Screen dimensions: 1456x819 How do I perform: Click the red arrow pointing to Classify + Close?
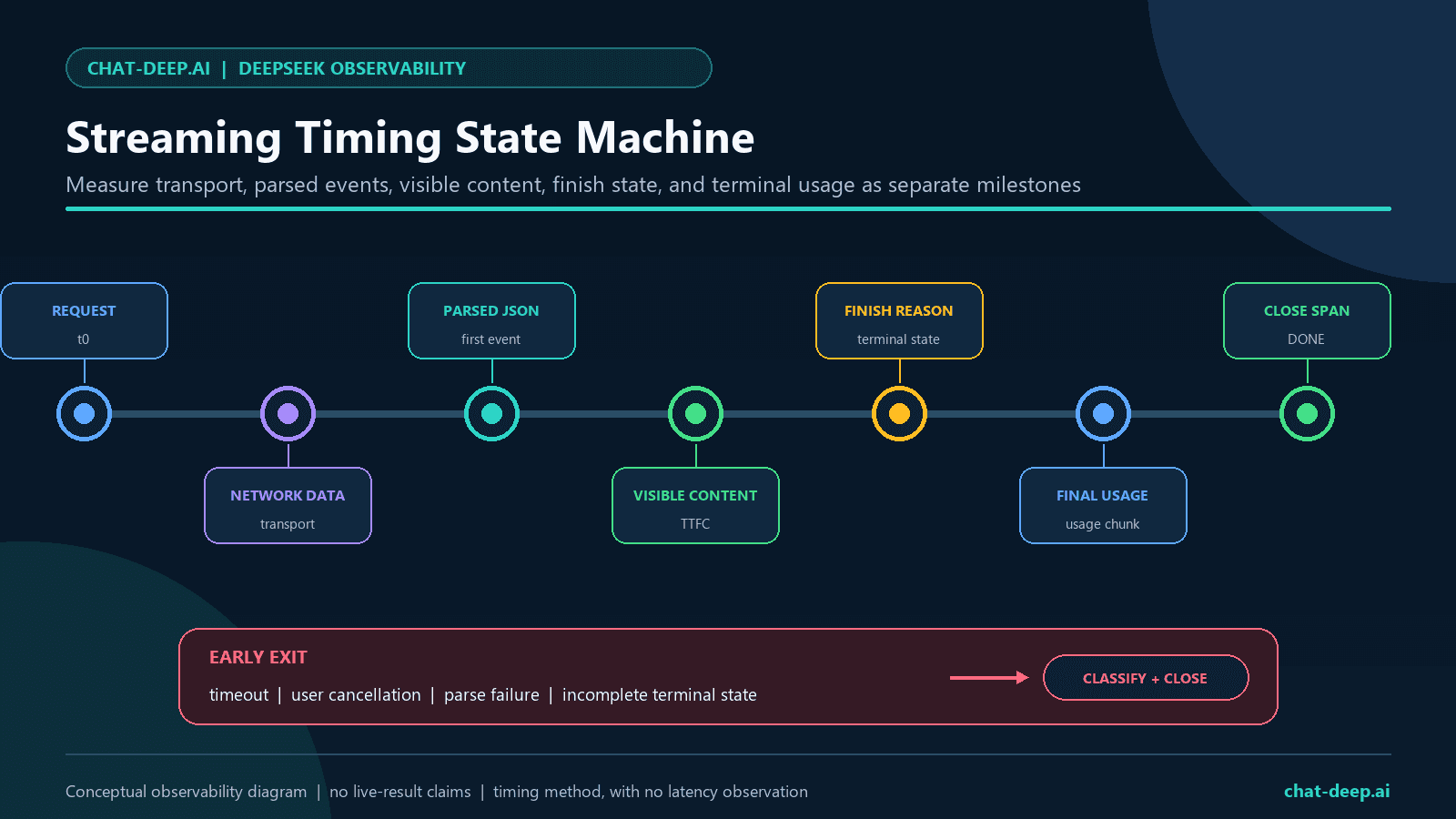click(989, 677)
